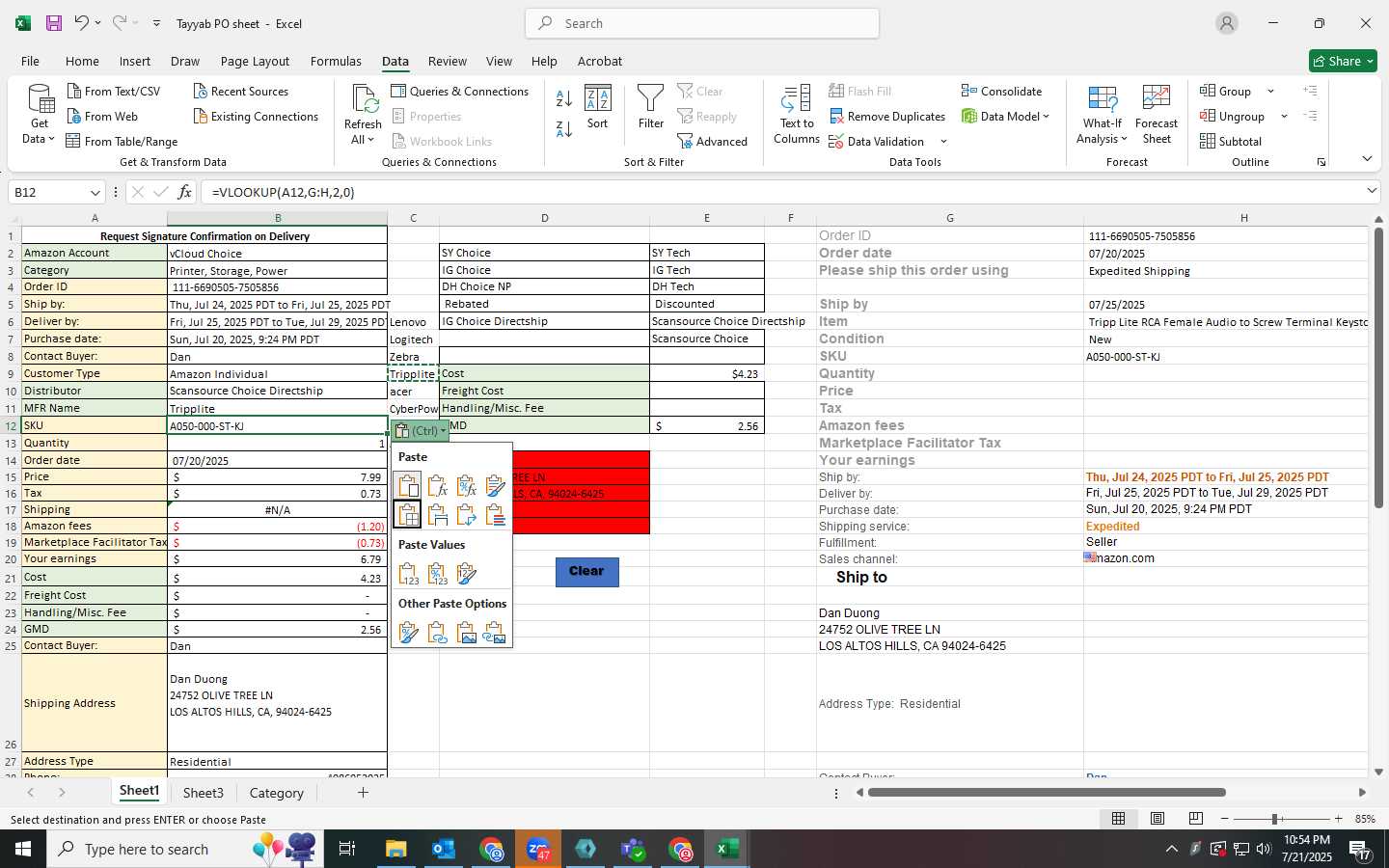Choose the paste as Picture icon

[466, 633]
